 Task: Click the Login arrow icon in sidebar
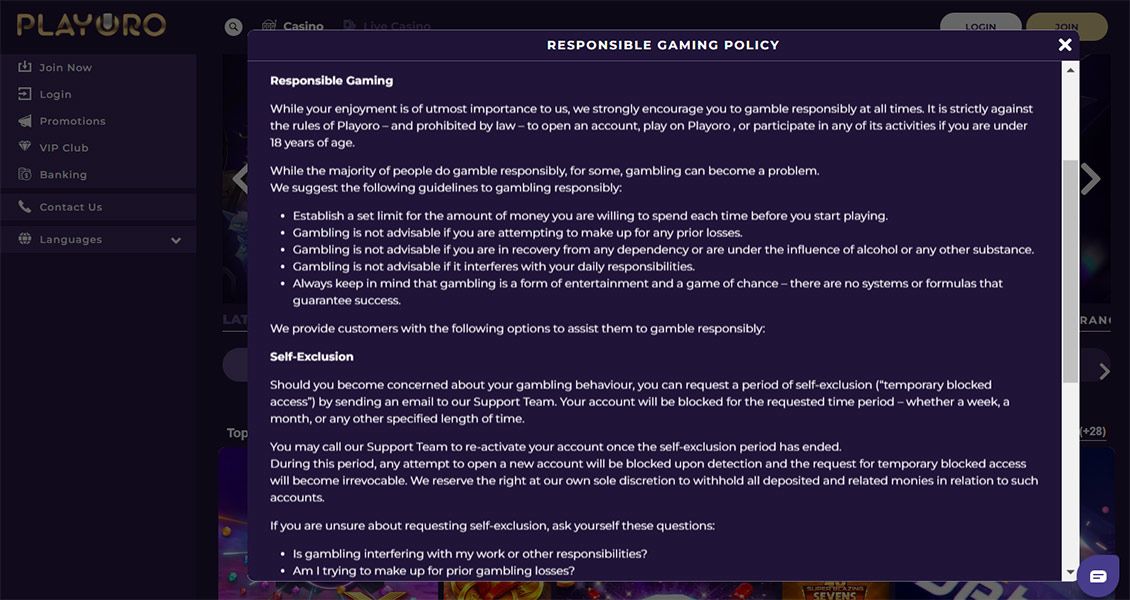(x=25, y=94)
